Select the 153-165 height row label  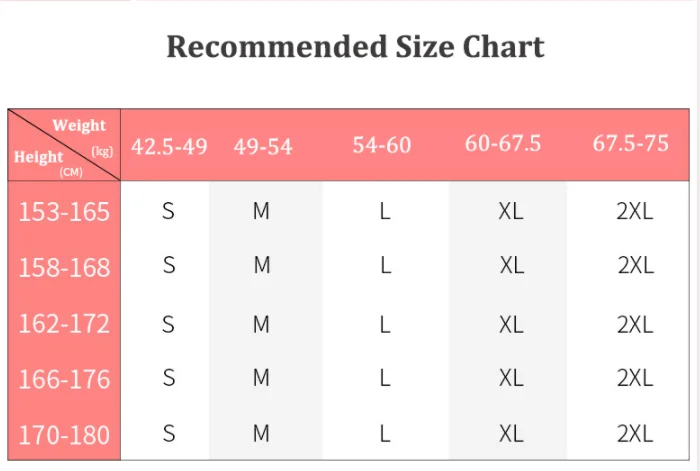coord(64,212)
